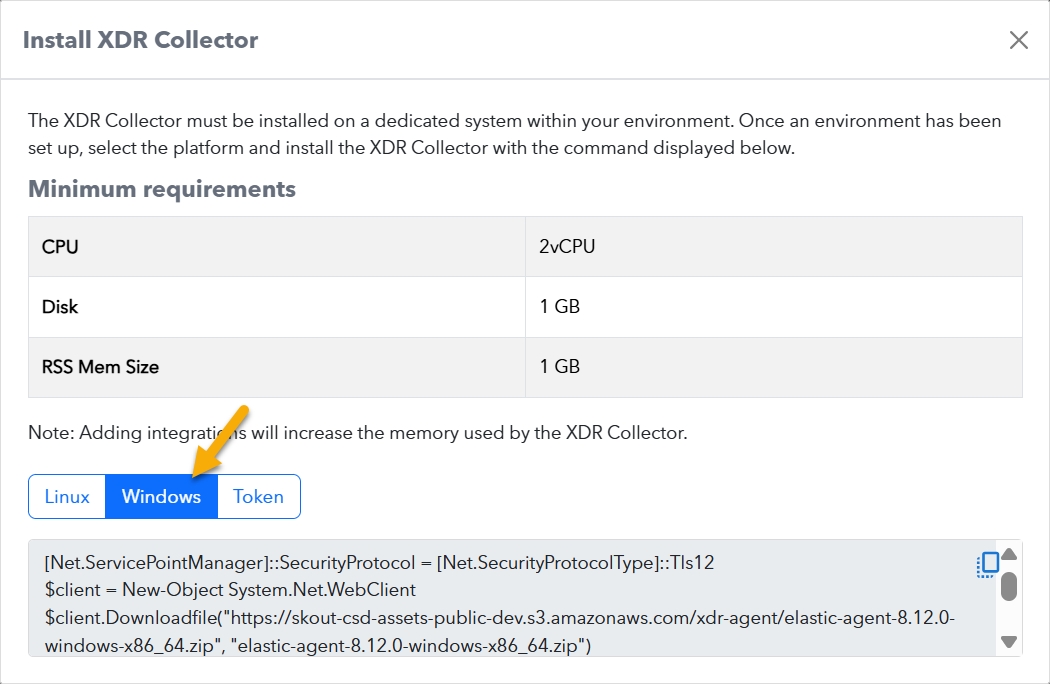The height and width of the screenshot is (684, 1050).
Task: Select the RSS Mem Size row label
Action: (100, 367)
